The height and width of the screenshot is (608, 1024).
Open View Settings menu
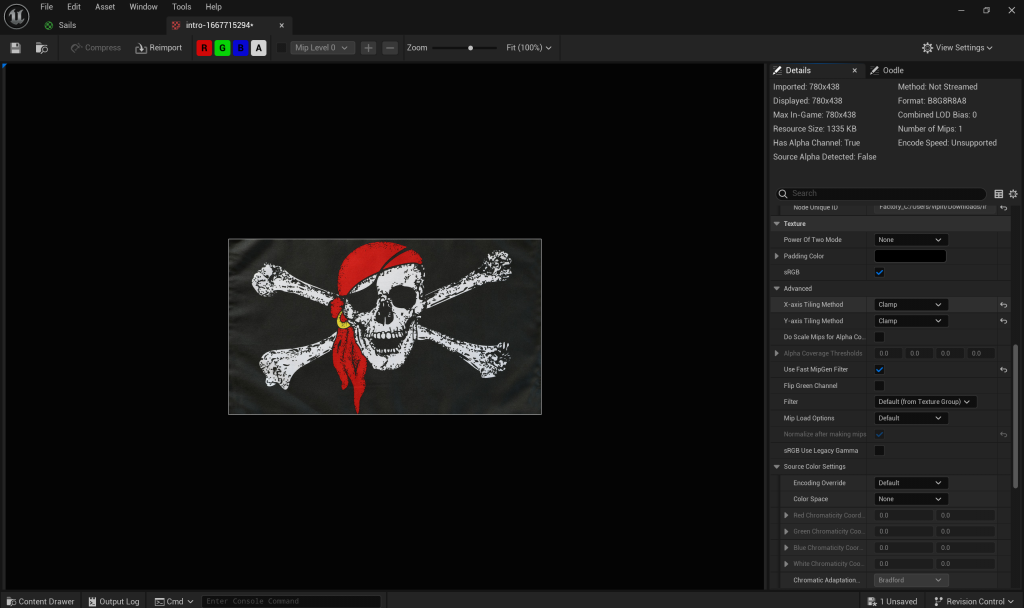click(957, 48)
